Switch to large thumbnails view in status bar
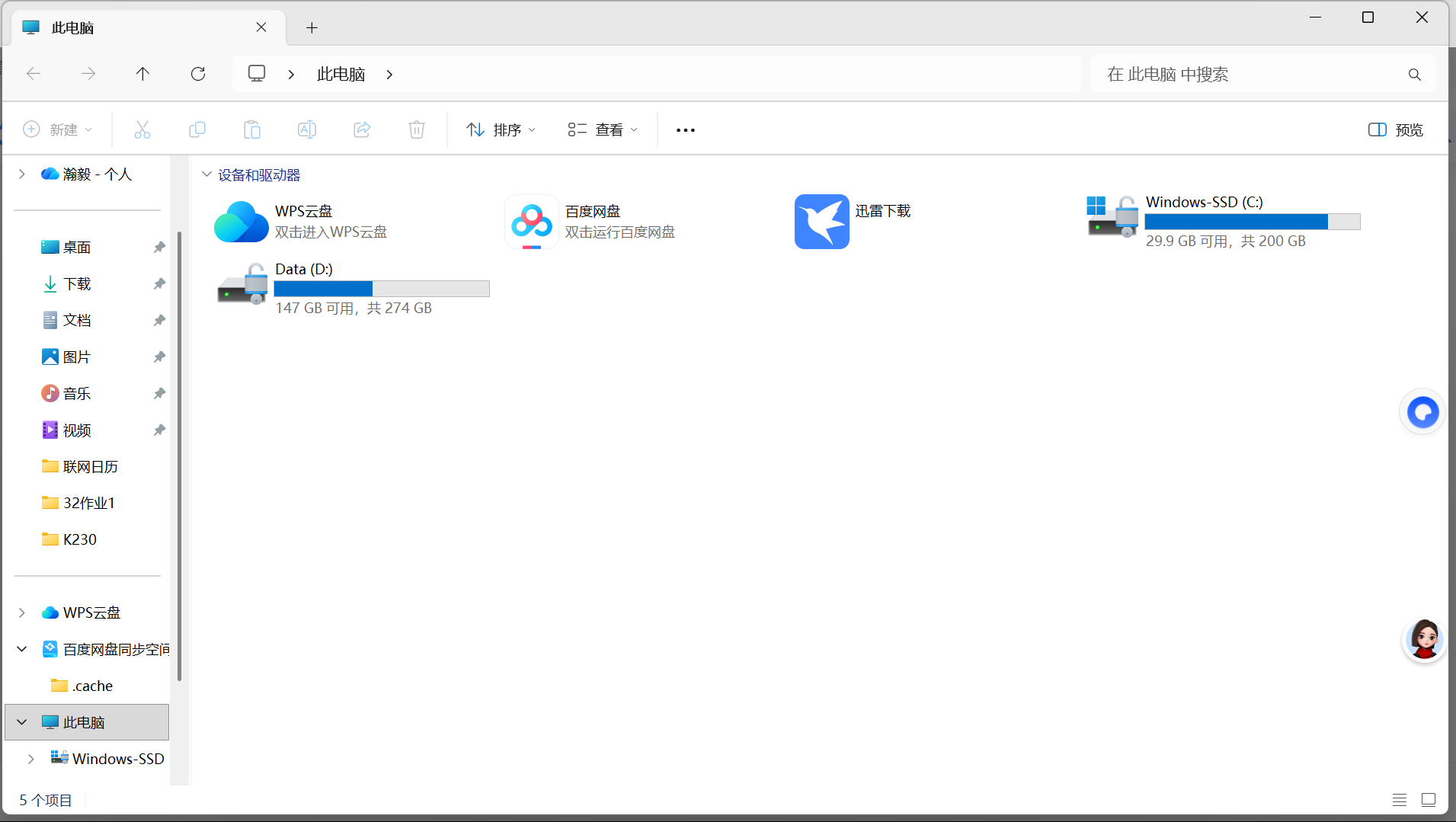 [1429, 800]
